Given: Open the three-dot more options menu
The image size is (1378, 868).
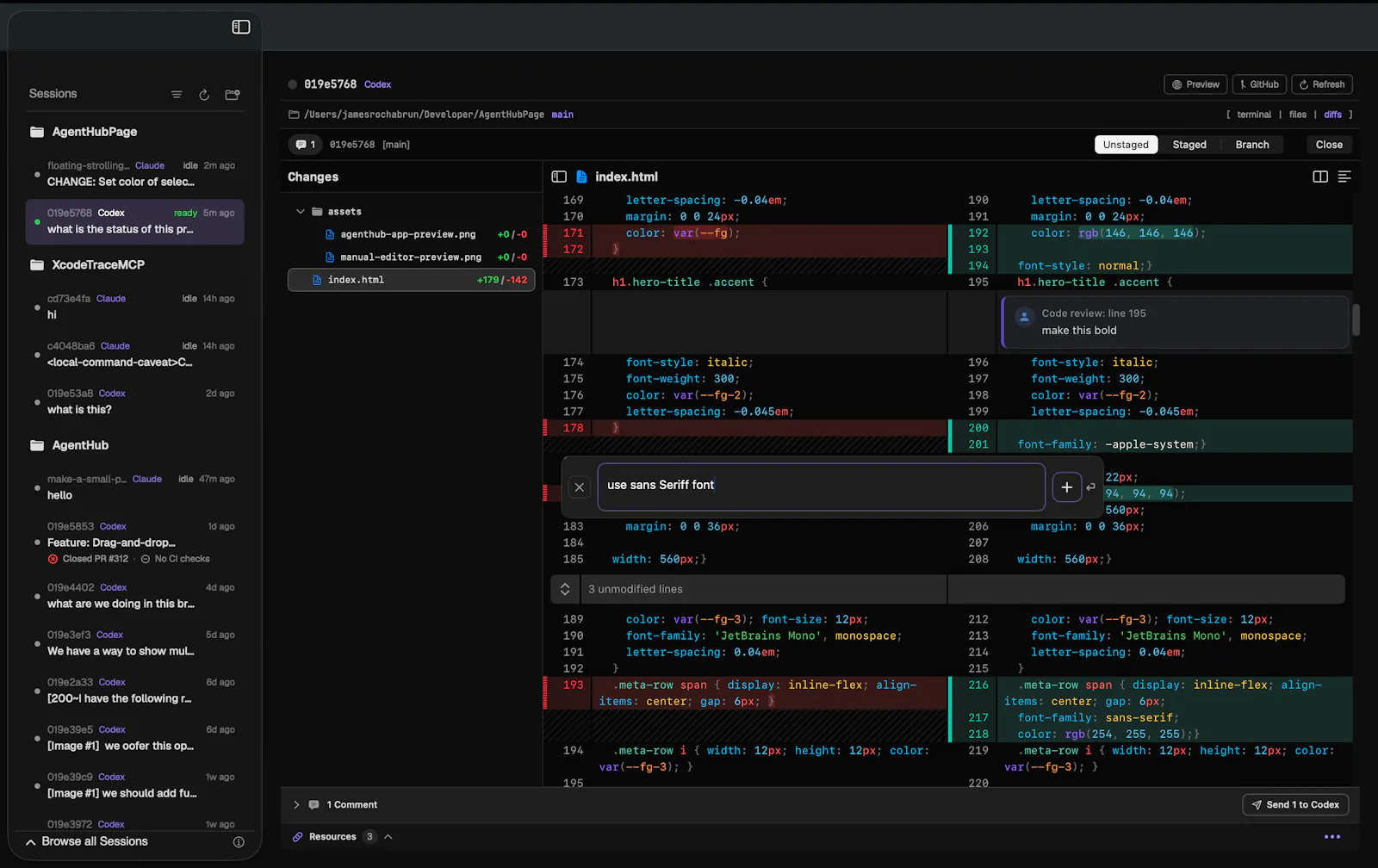Looking at the screenshot, I should [x=1332, y=837].
